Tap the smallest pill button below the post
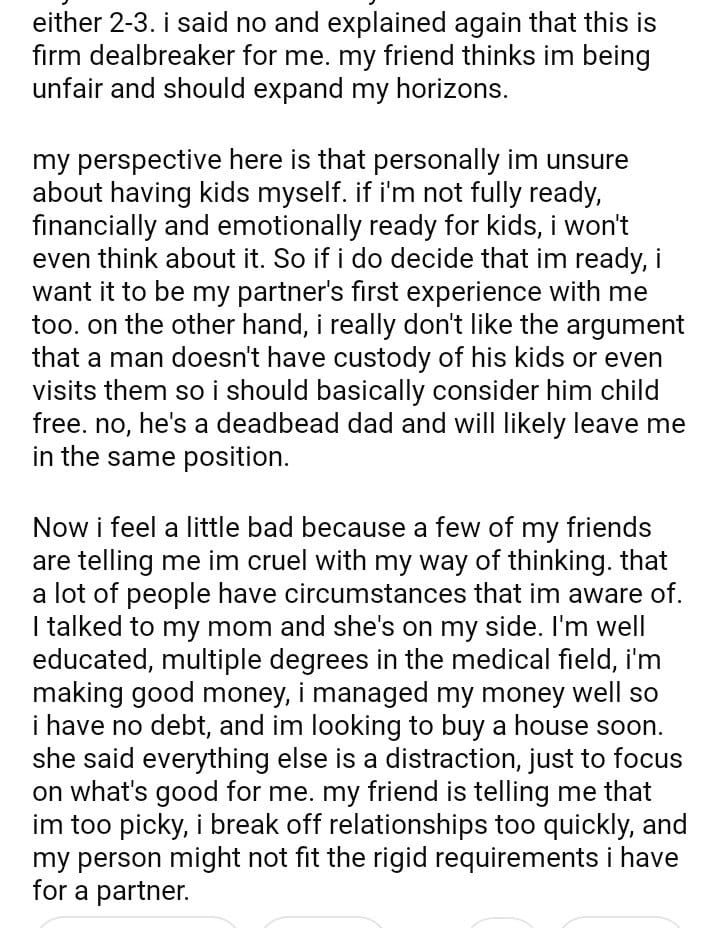Viewport: 720px width, 928px height. click(x=501, y=922)
